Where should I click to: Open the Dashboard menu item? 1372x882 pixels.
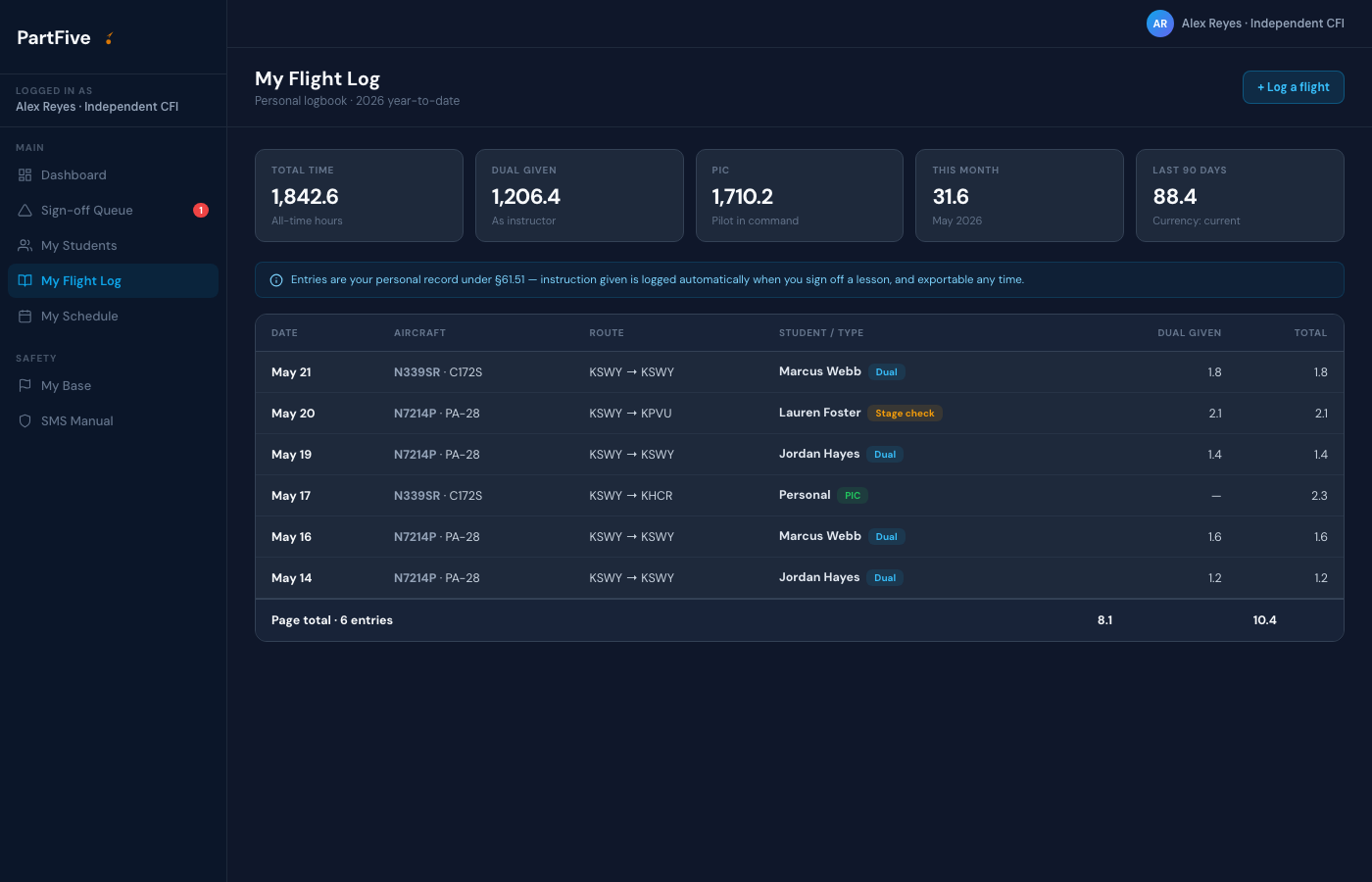click(113, 175)
